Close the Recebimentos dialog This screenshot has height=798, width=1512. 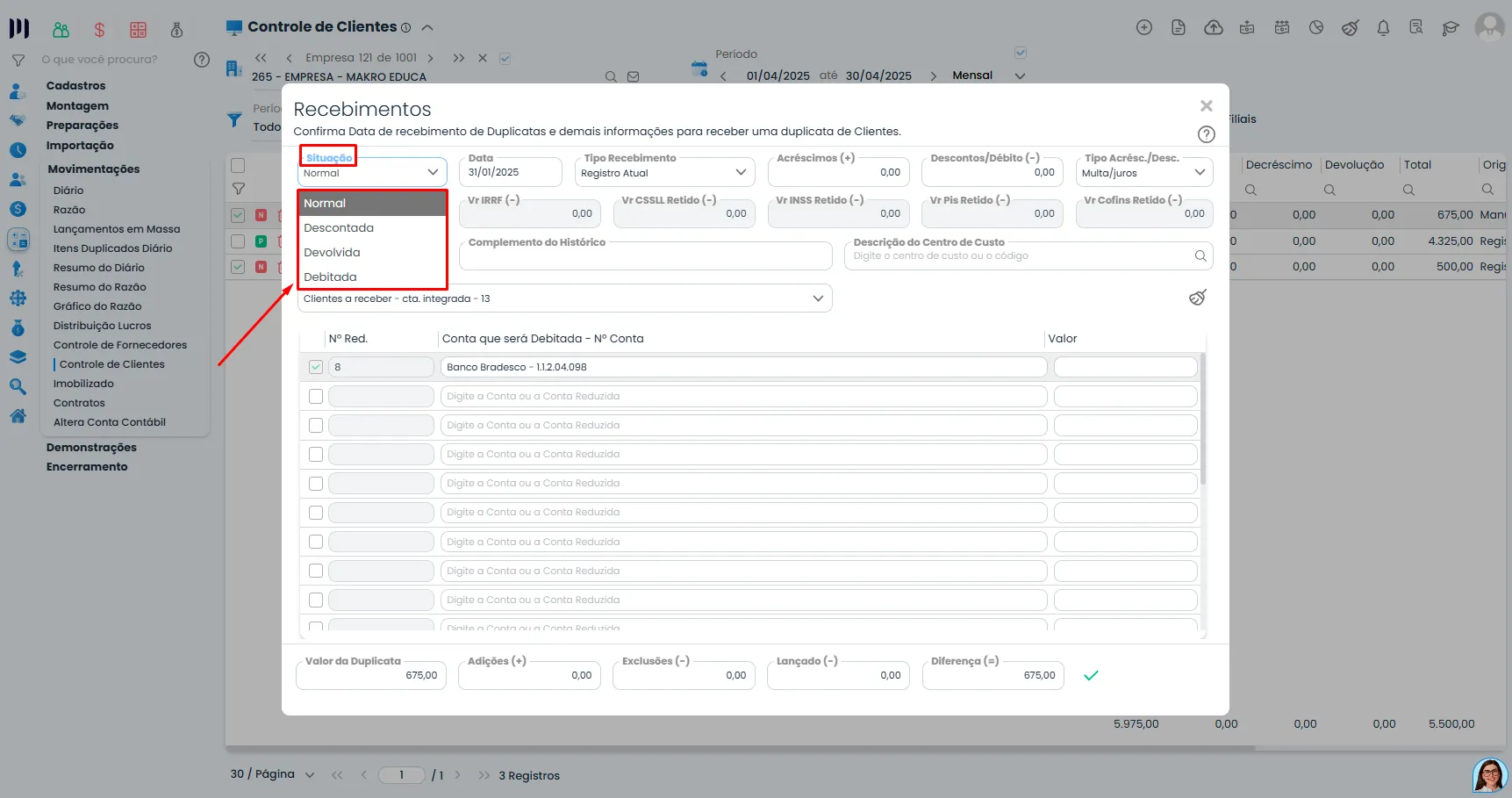tap(1207, 106)
